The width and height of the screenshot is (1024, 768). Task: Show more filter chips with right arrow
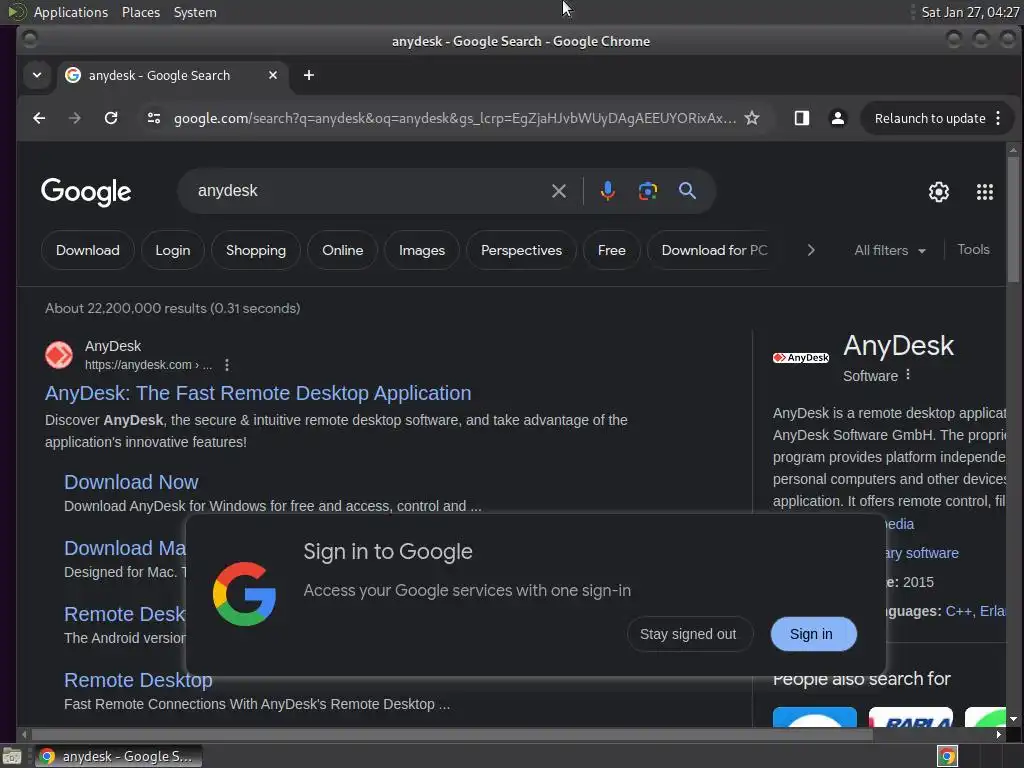[x=810, y=250]
